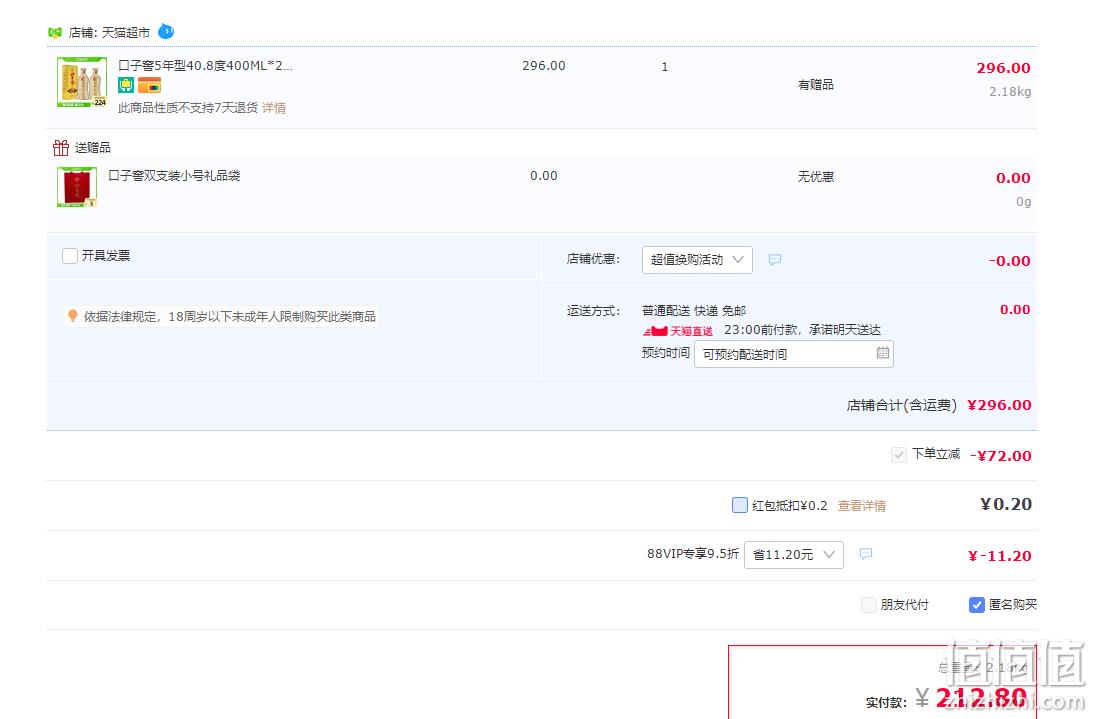Click the 2.18kg weight text

point(1010,91)
